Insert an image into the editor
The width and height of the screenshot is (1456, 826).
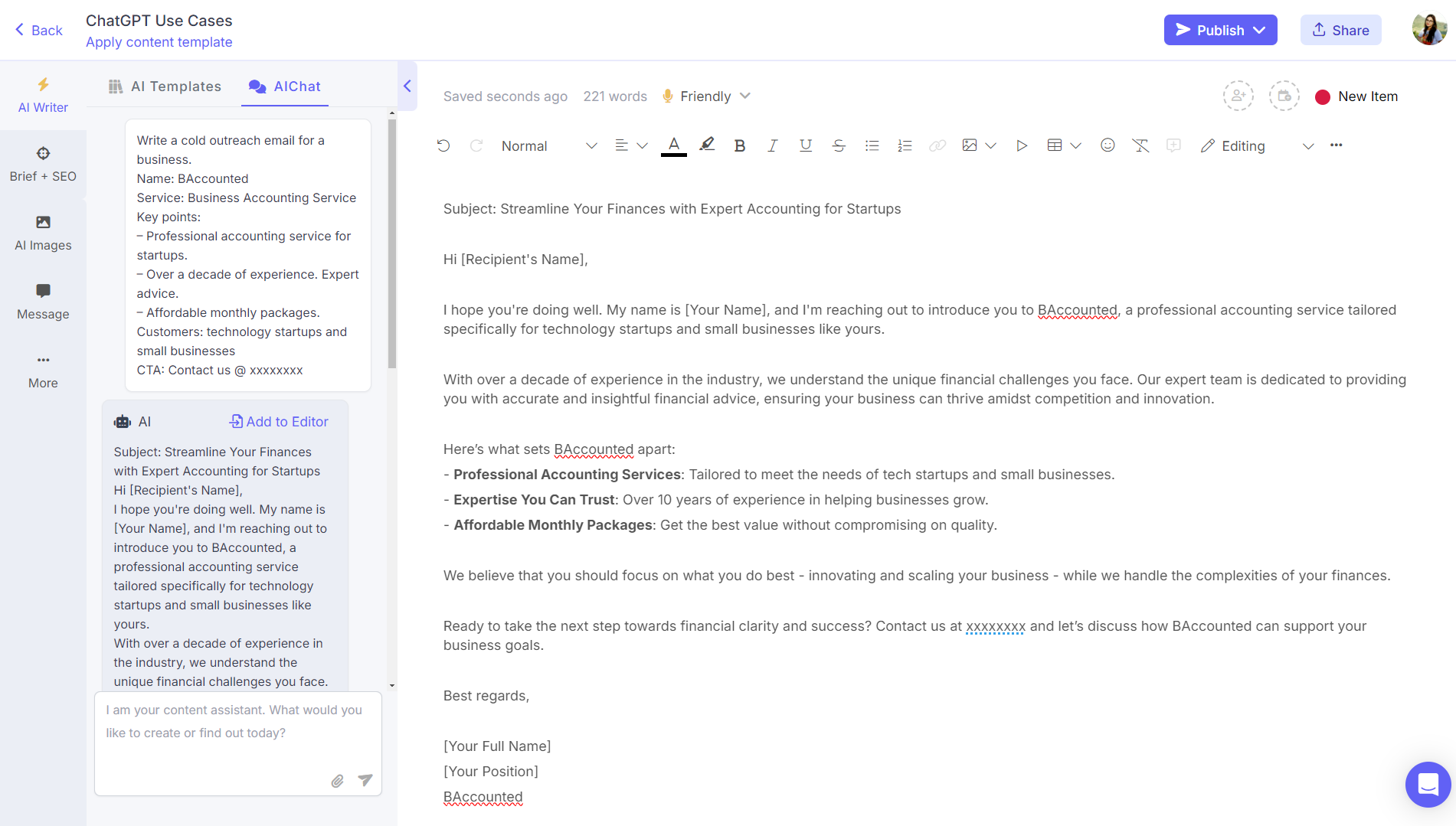970,145
